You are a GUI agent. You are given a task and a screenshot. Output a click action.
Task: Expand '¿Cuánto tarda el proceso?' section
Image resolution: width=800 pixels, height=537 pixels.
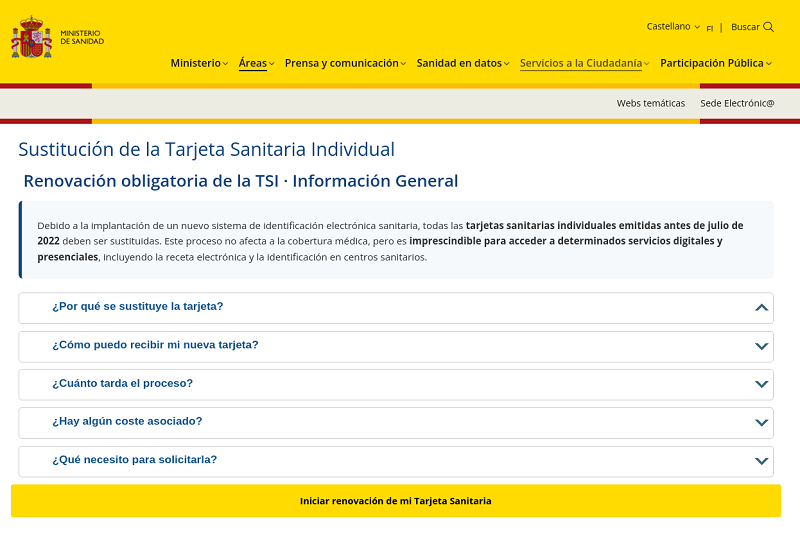[x=396, y=385]
